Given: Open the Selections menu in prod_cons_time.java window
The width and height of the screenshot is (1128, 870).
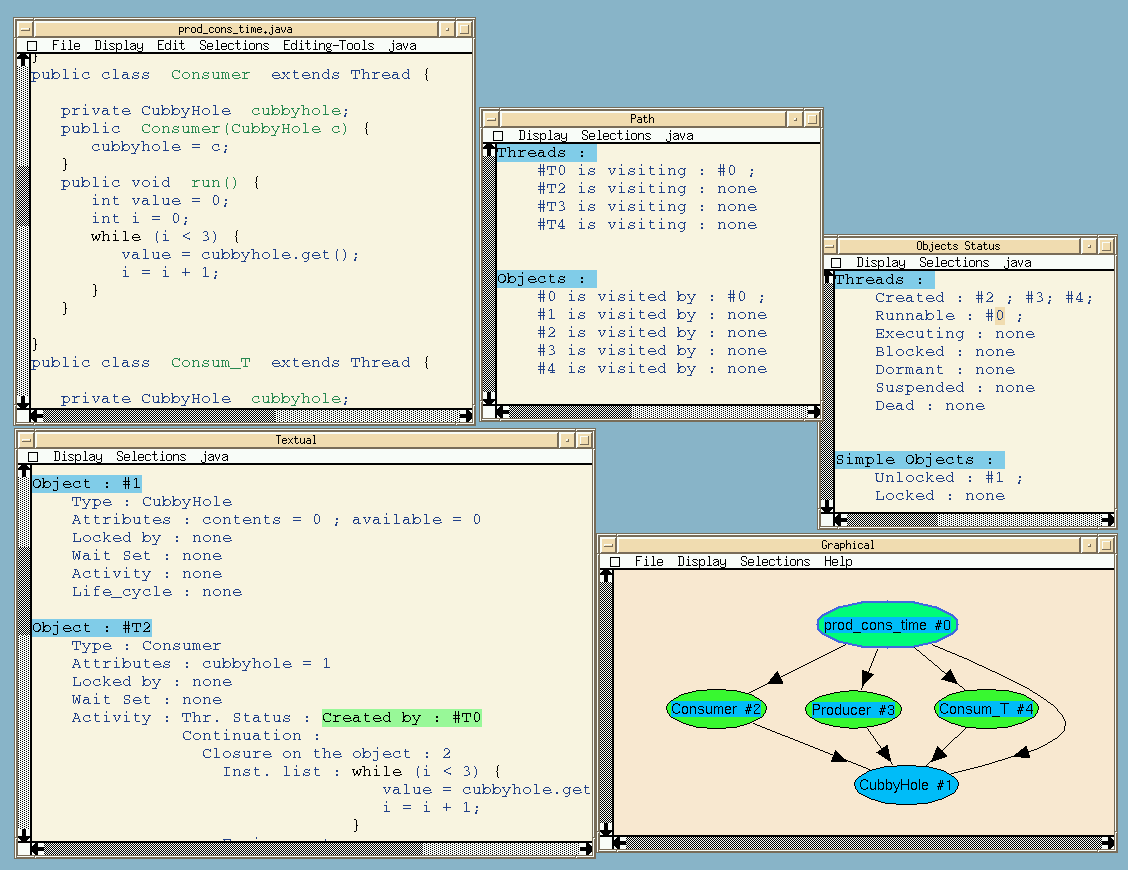Looking at the screenshot, I should [x=234, y=45].
